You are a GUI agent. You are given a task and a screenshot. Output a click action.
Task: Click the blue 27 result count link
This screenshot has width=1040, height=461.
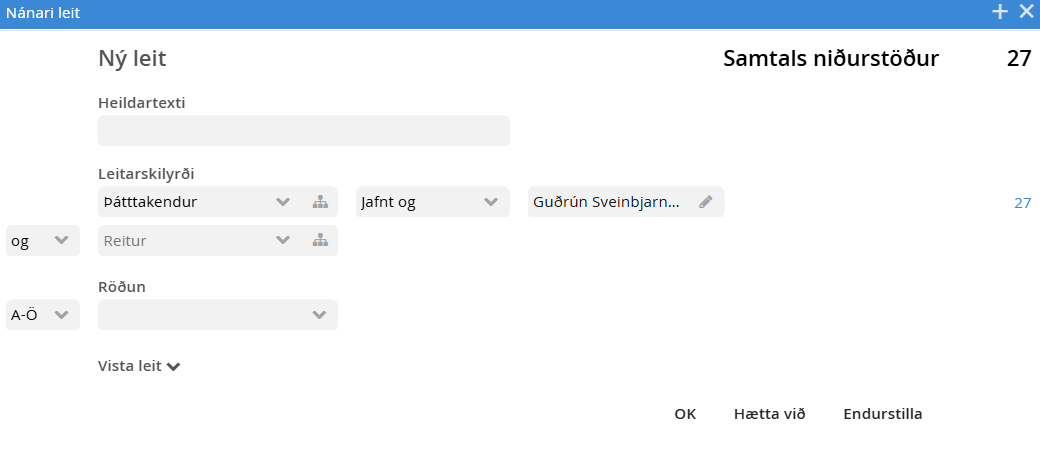coord(1022,203)
